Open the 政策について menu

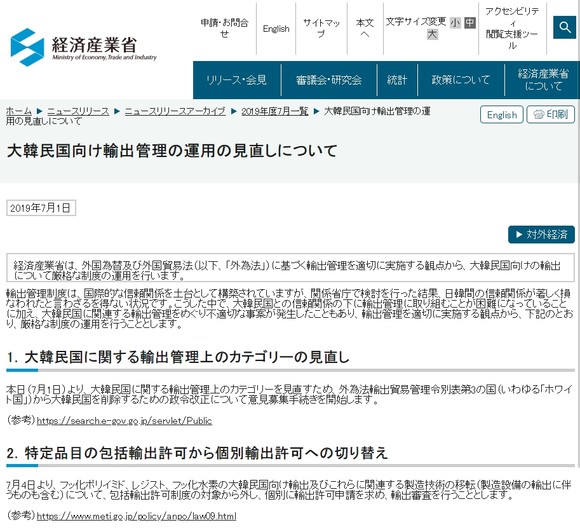[x=461, y=80]
